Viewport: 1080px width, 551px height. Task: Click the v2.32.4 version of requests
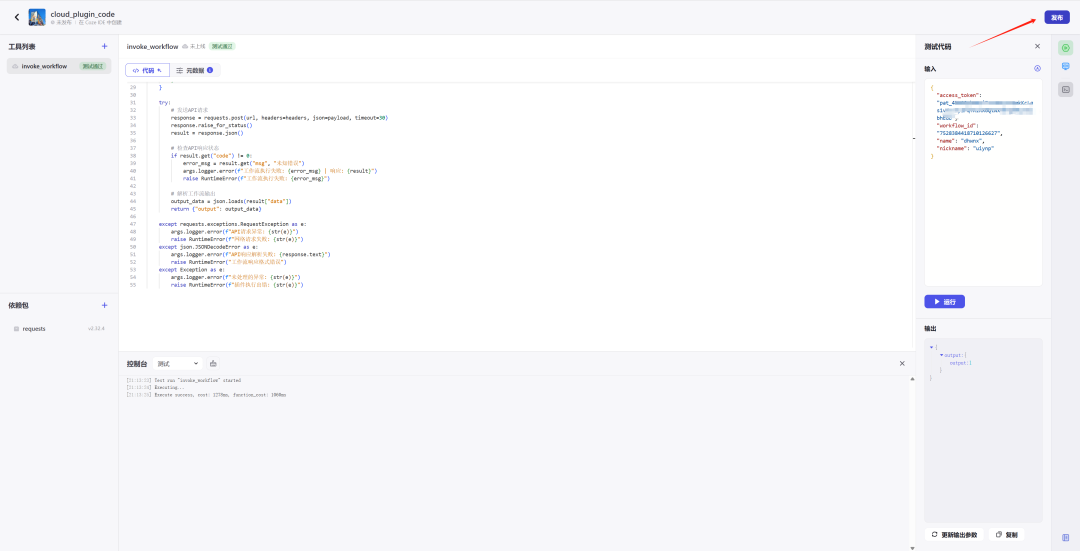(x=96, y=329)
